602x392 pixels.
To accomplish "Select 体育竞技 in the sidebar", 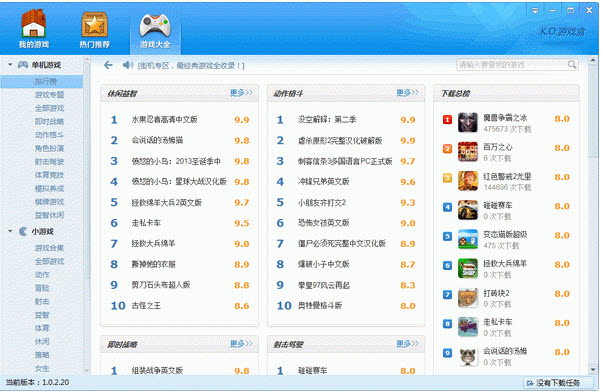I will point(49,175).
